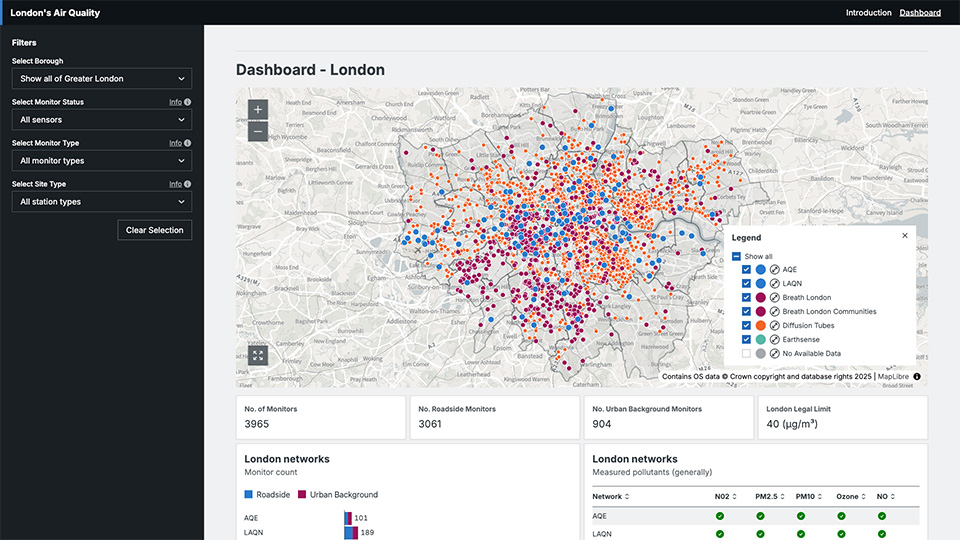Viewport: 960px width, 540px height.
Task: Sort table by NO column
Action: click(886, 497)
